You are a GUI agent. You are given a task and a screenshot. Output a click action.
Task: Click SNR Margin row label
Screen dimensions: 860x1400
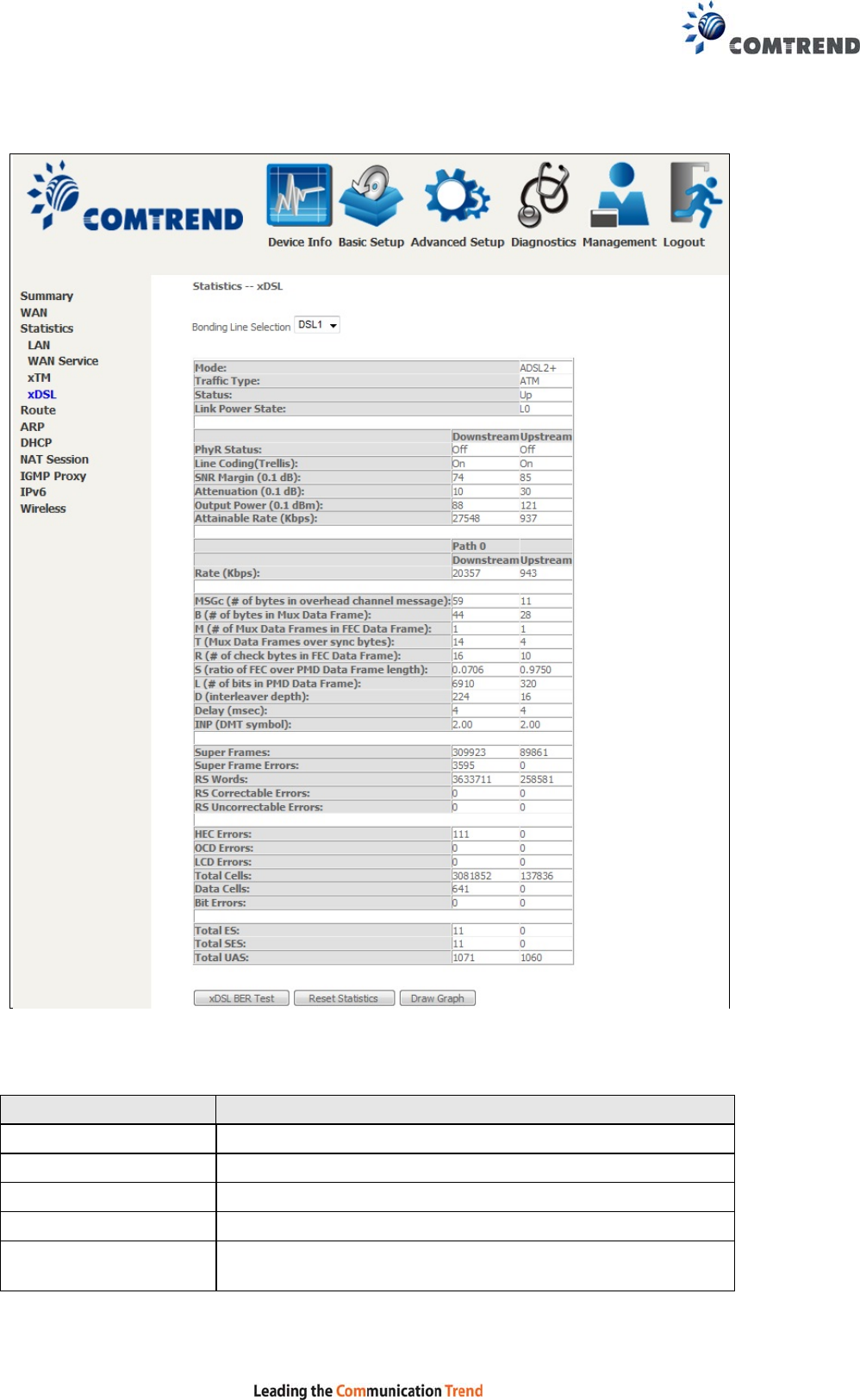pos(247,478)
